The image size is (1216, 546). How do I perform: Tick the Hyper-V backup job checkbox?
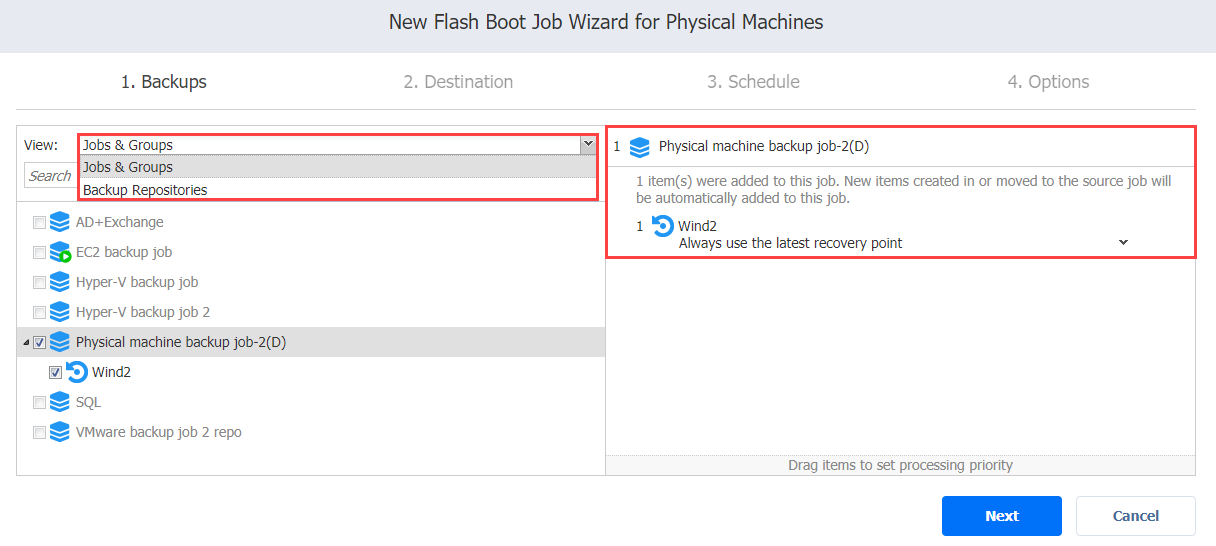tap(39, 282)
